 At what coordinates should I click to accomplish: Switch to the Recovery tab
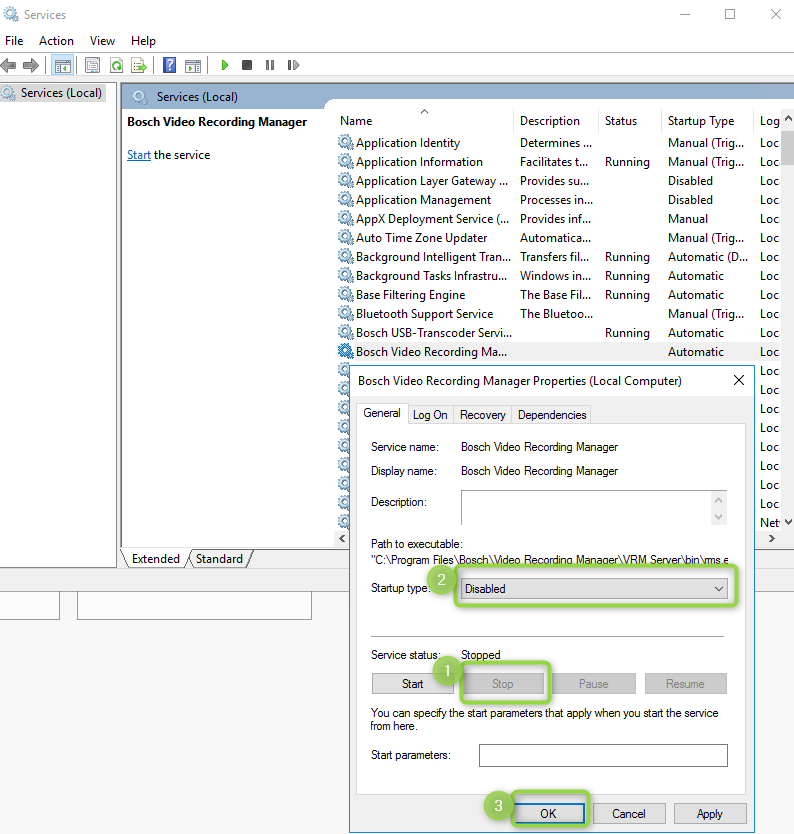(x=482, y=414)
